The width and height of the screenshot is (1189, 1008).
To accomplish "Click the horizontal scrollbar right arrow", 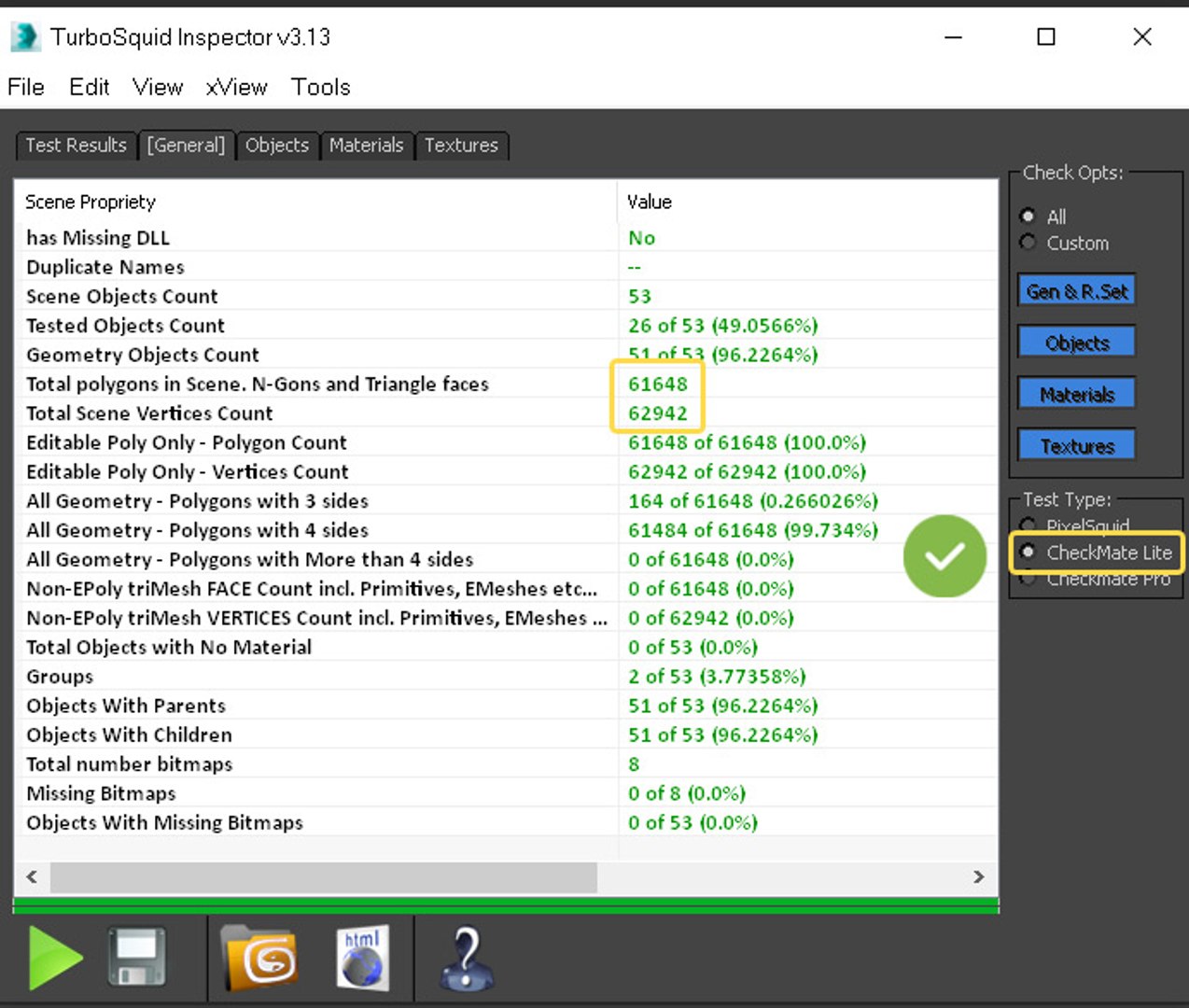I will tap(978, 876).
